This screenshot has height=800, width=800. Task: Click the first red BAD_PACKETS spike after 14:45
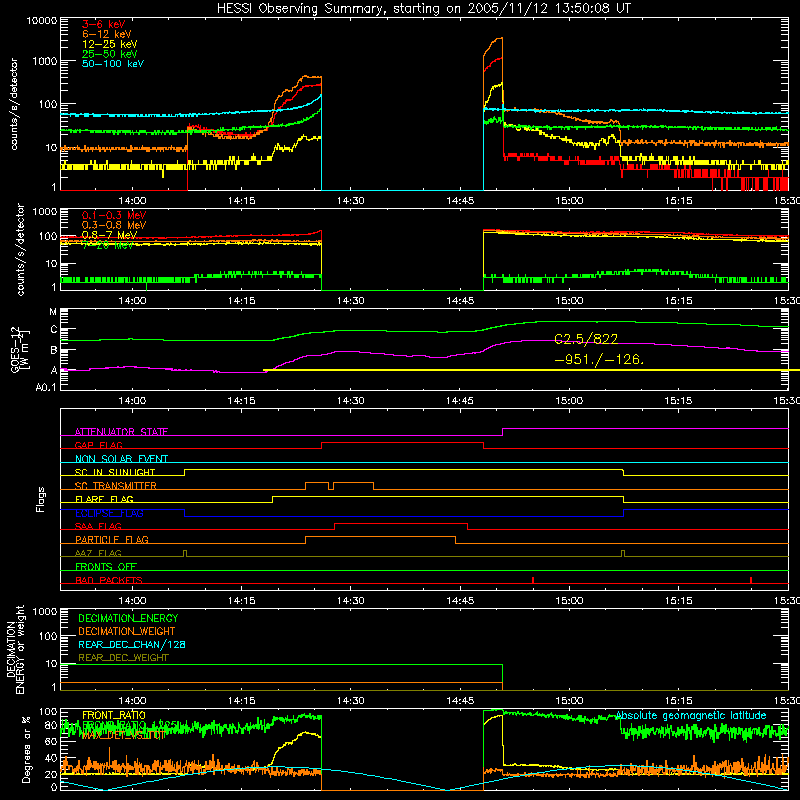533,580
